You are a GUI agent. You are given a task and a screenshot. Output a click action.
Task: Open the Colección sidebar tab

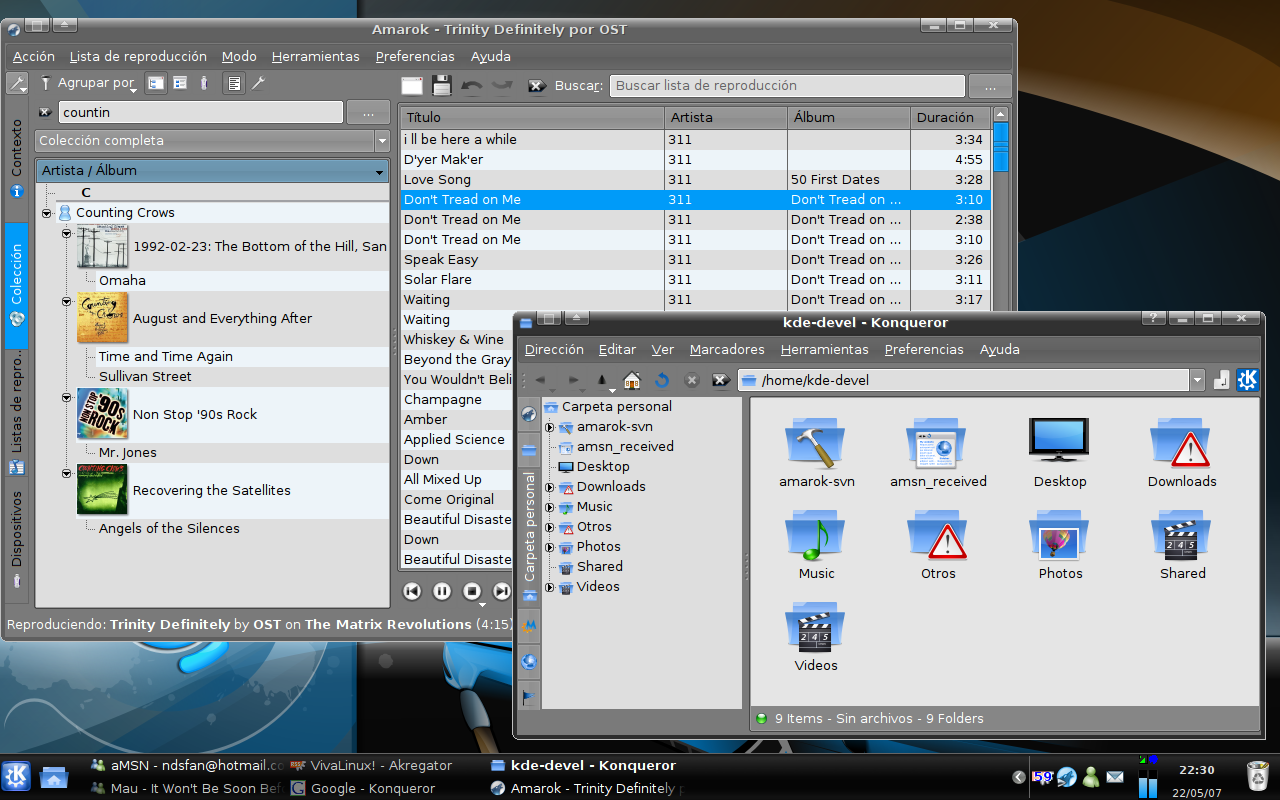[x=17, y=285]
